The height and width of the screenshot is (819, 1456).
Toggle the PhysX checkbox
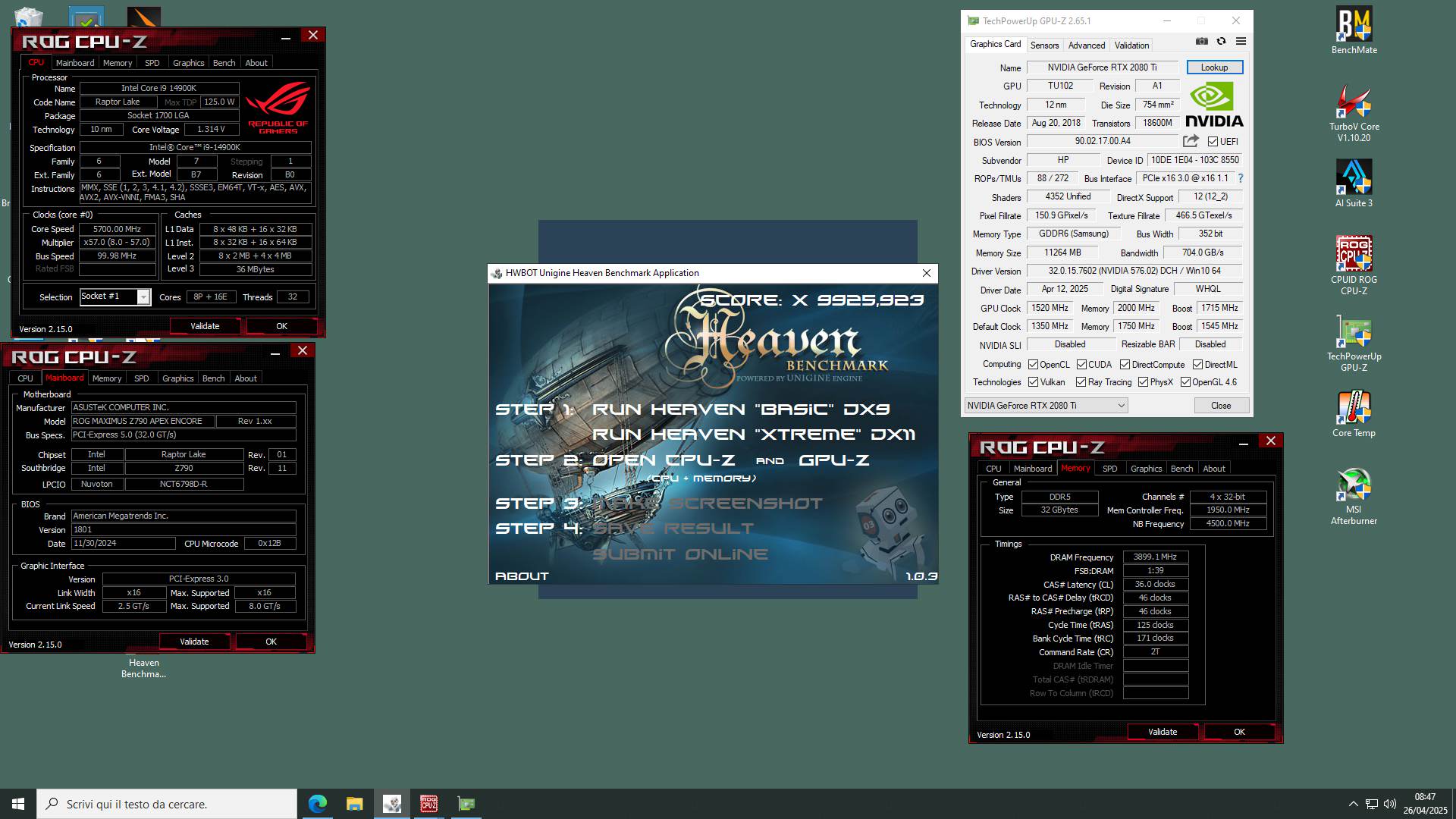(1143, 382)
